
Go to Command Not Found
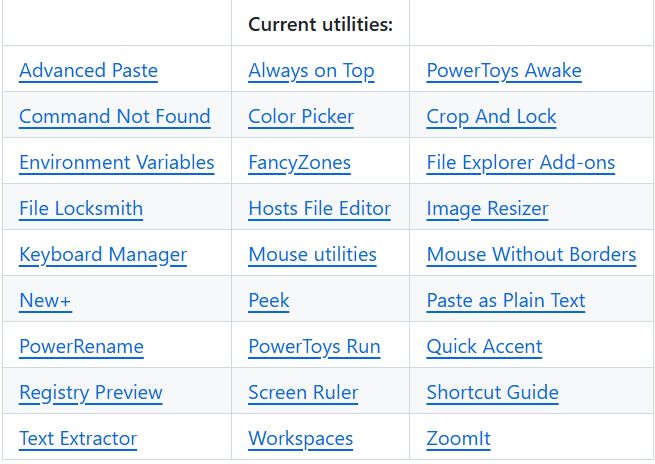(114, 117)
